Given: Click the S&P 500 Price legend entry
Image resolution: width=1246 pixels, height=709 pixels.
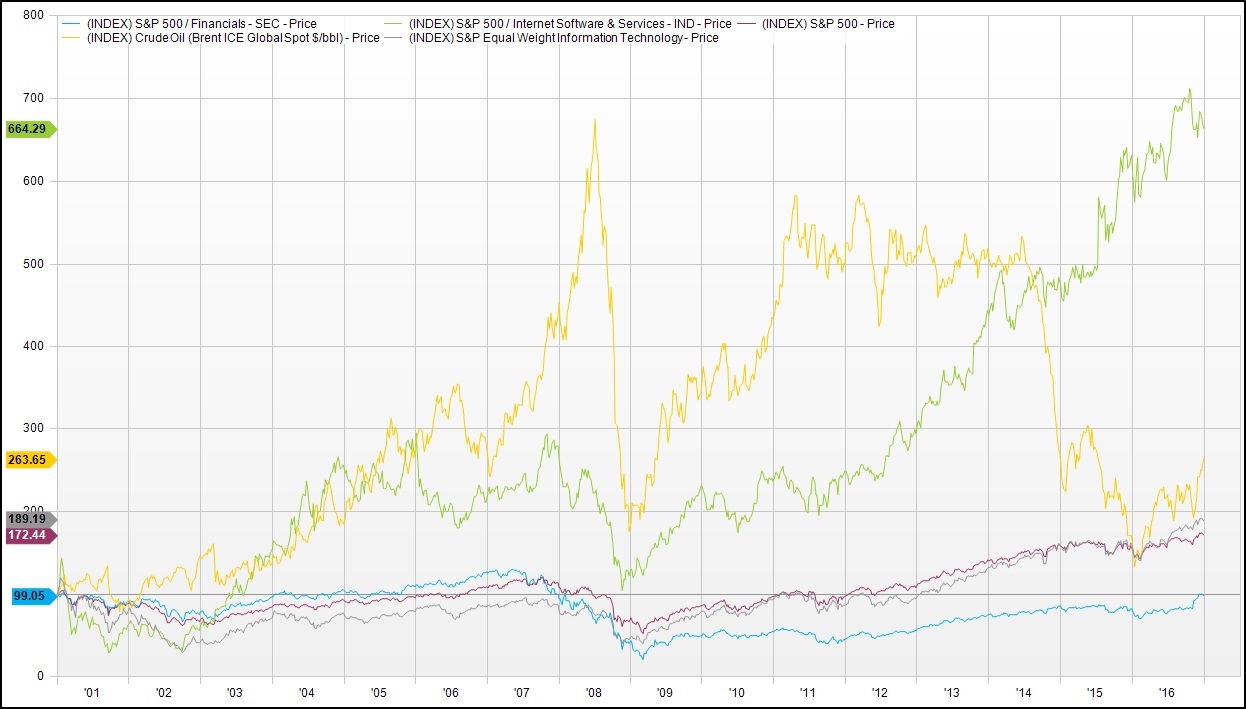Looking at the screenshot, I should [827, 24].
